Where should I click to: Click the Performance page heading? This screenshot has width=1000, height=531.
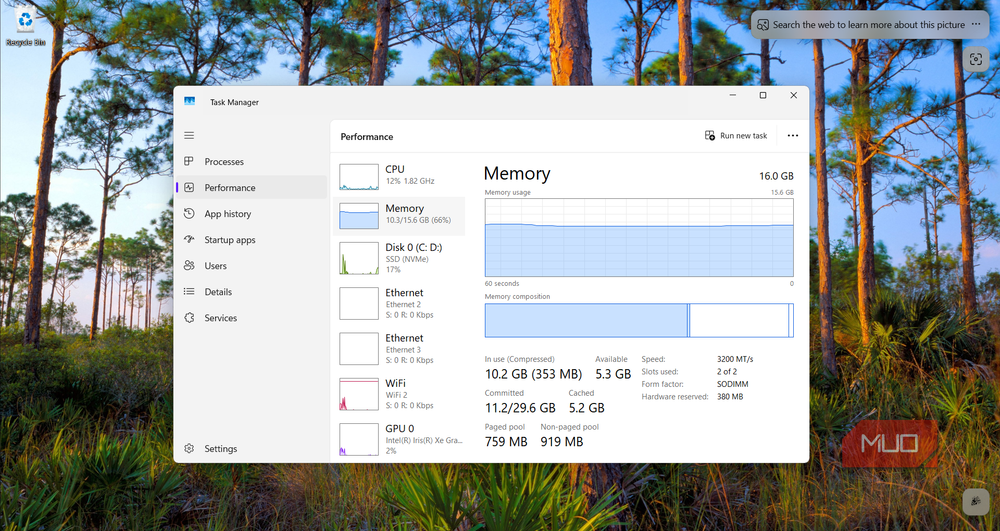pyautogui.click(x=367, y=136)
